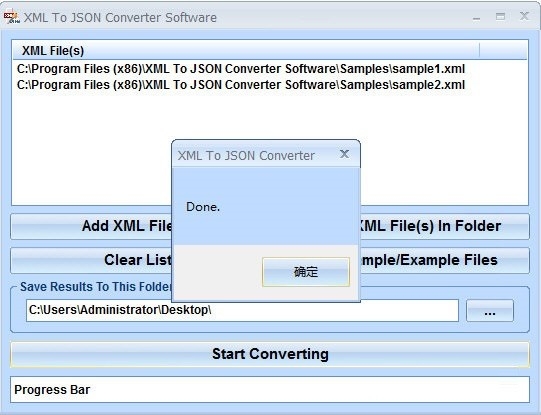
Task: Confirm the Done dialog with 确定 button
Action: 306,272
